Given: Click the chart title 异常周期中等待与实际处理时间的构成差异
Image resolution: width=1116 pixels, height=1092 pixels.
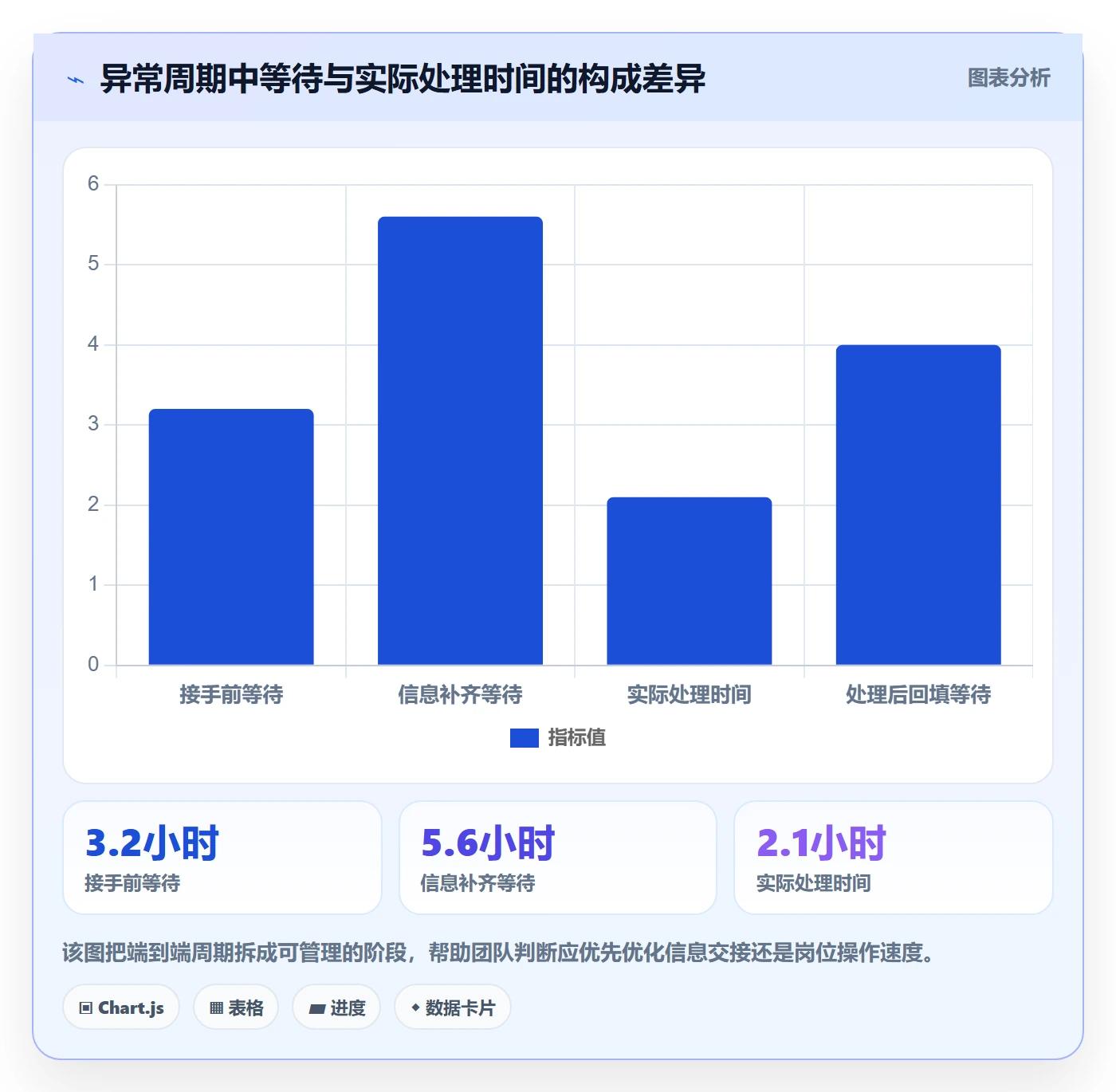Looking at the screenshot, I should (x=403, y=79).
